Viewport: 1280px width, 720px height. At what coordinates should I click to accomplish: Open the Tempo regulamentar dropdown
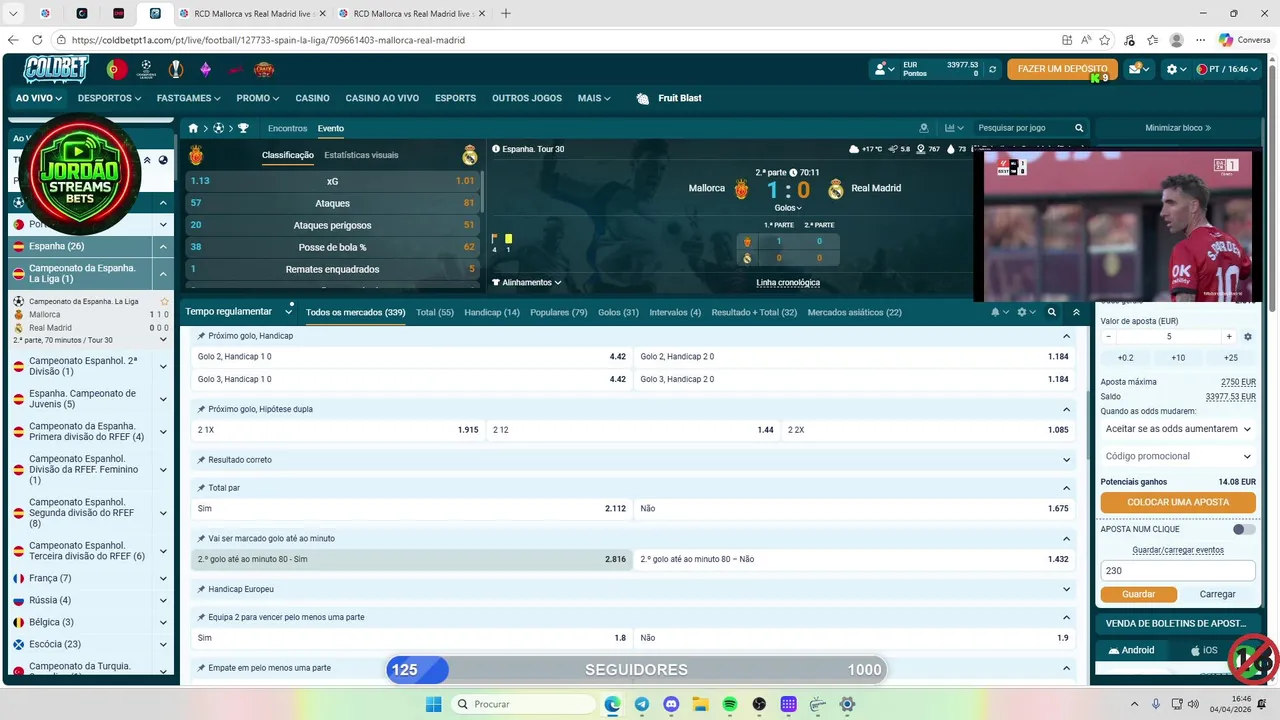click(239, 312)
